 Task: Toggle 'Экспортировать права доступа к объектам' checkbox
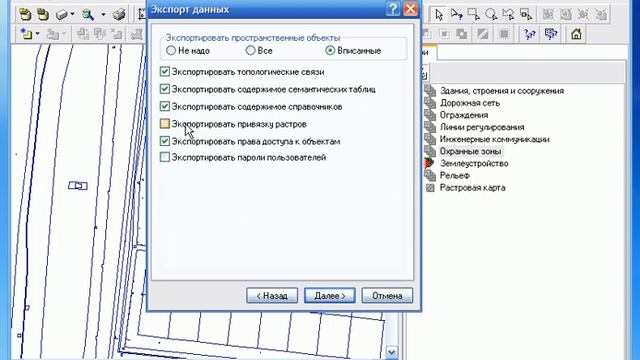coord(164,141)
